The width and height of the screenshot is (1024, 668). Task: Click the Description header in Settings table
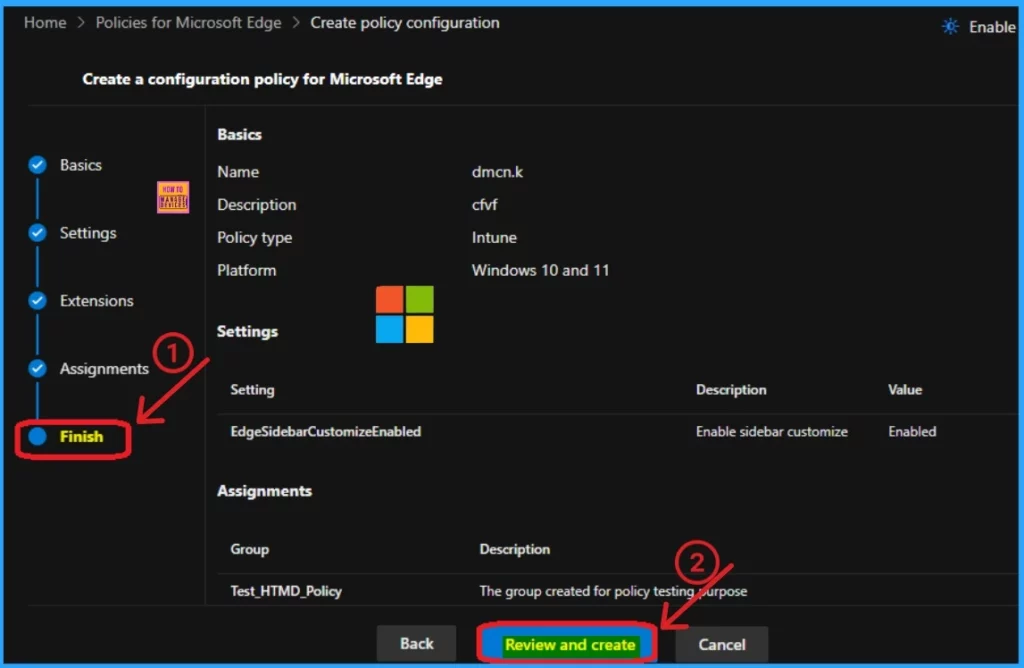731,390
